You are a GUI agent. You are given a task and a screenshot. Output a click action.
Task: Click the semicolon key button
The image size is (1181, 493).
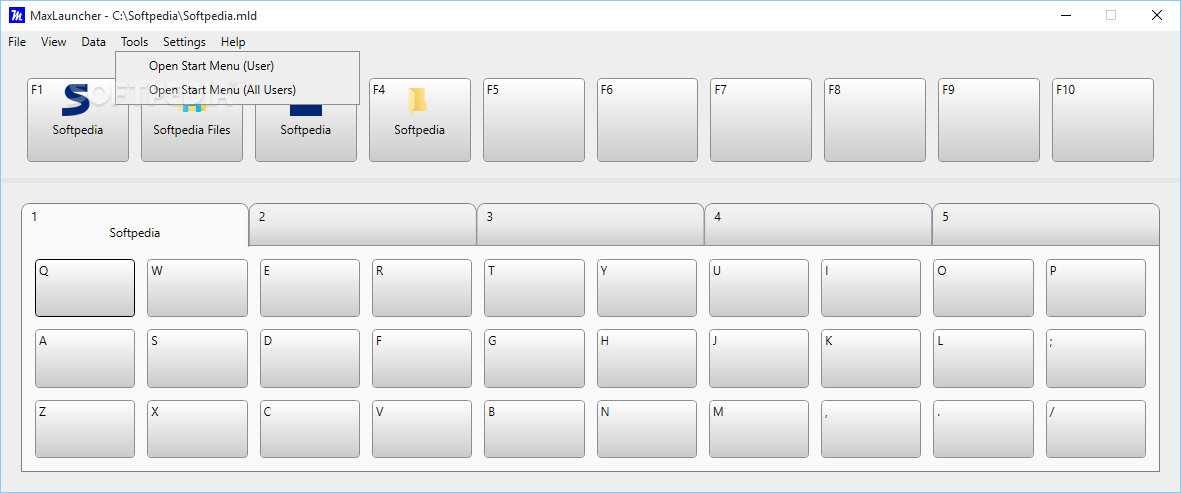point(1096,358)
